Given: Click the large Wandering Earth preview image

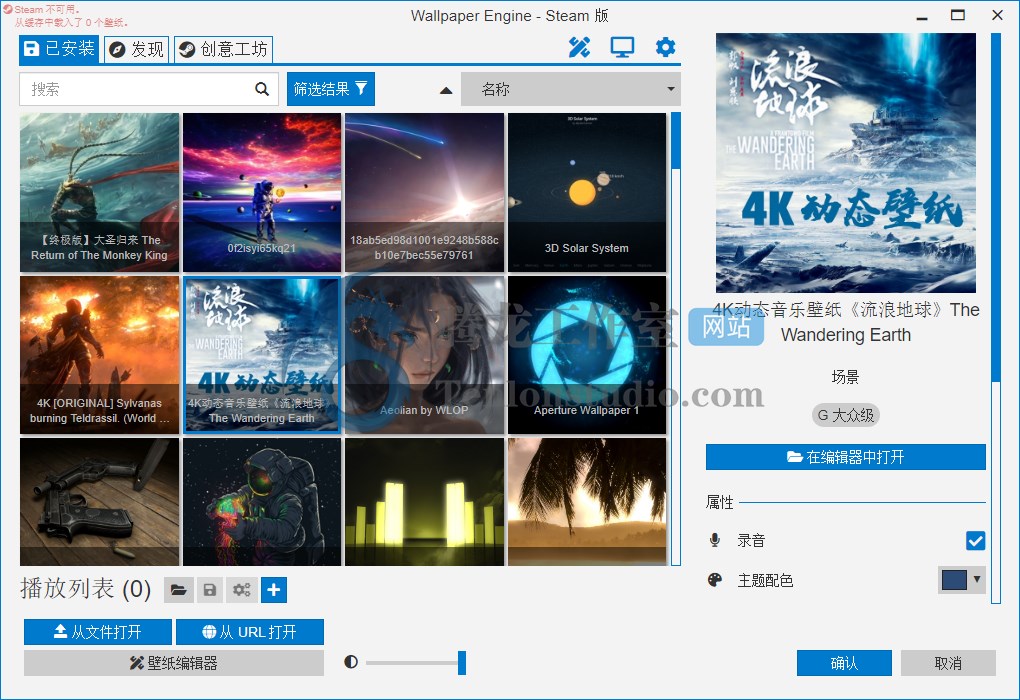Looking at the screenshot, I should click(846, 163).
